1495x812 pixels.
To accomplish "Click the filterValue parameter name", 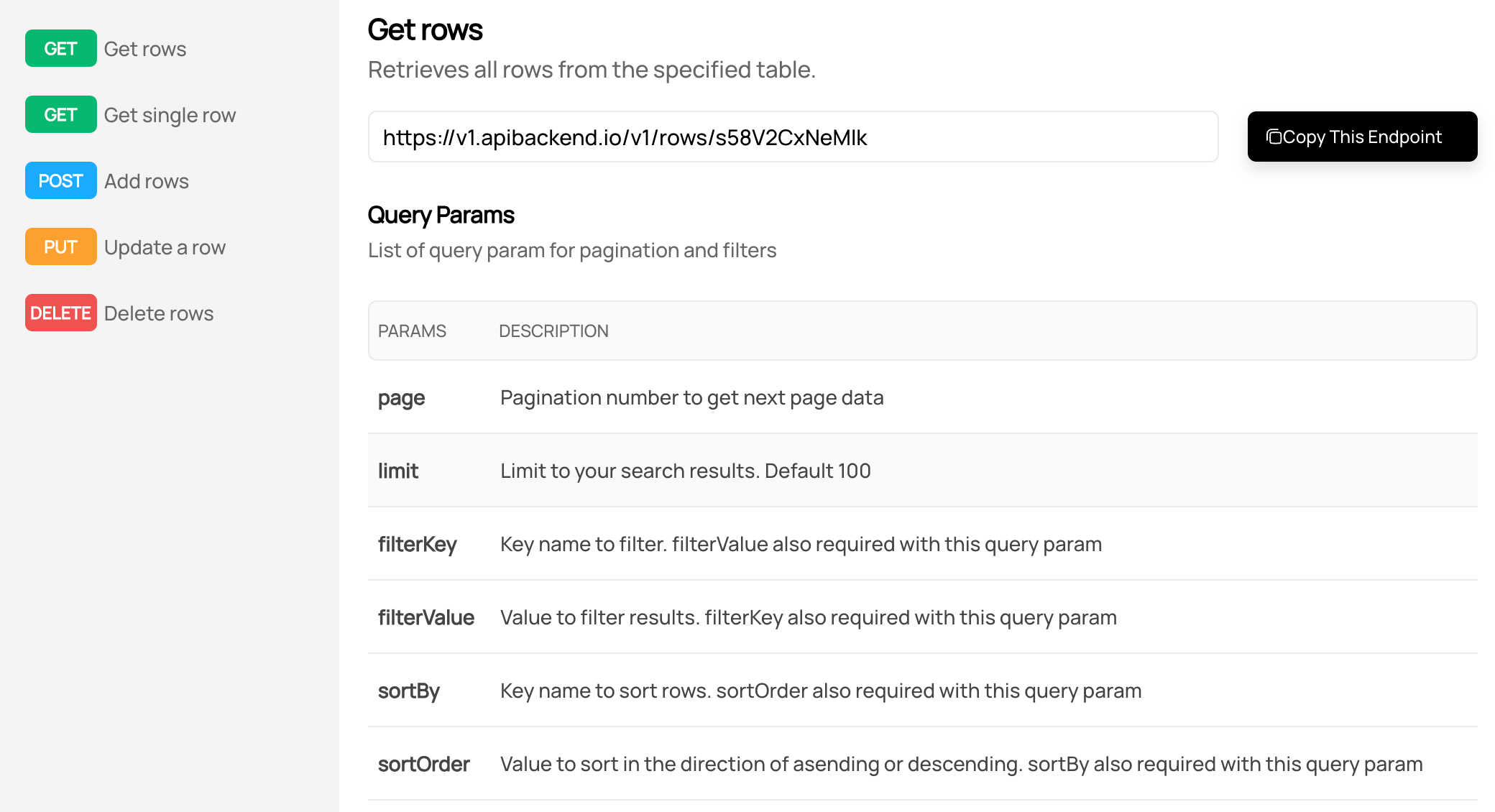I will point(426,617).
